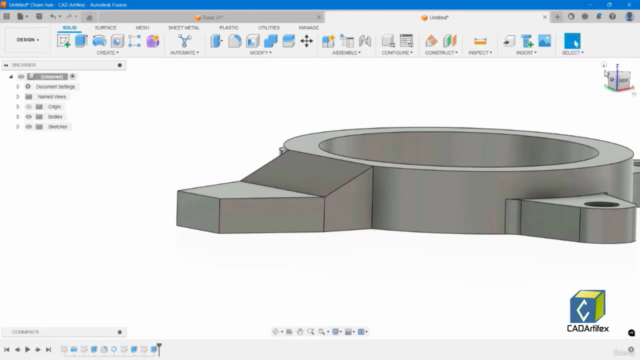
Task: Jump to the timeline beginning
Action: click(7, 349)
